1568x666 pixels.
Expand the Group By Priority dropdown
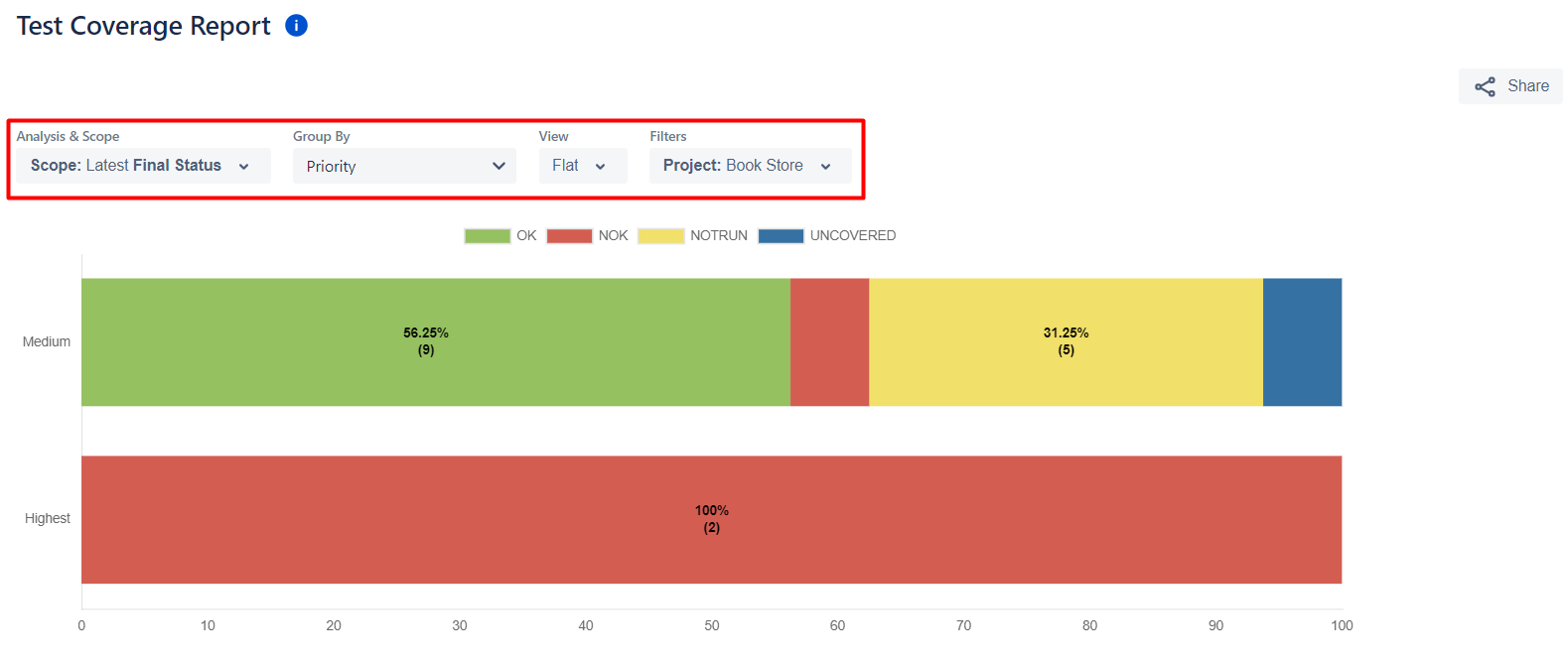click(404, 166)
